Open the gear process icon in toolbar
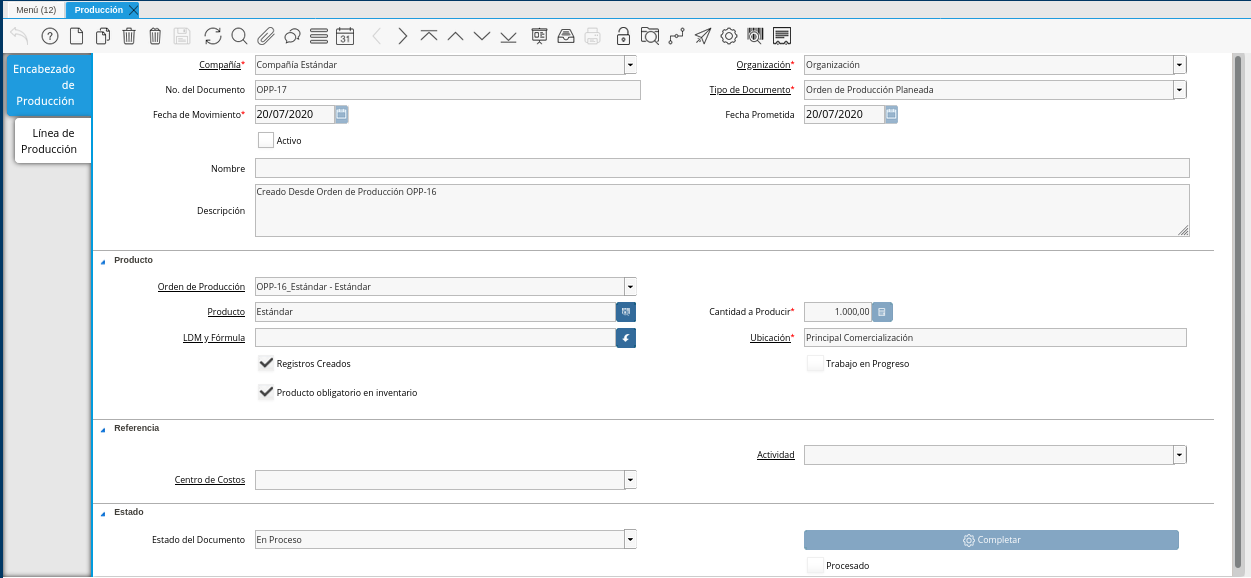This screenshot has height=578, width=1251. [729, 36]
